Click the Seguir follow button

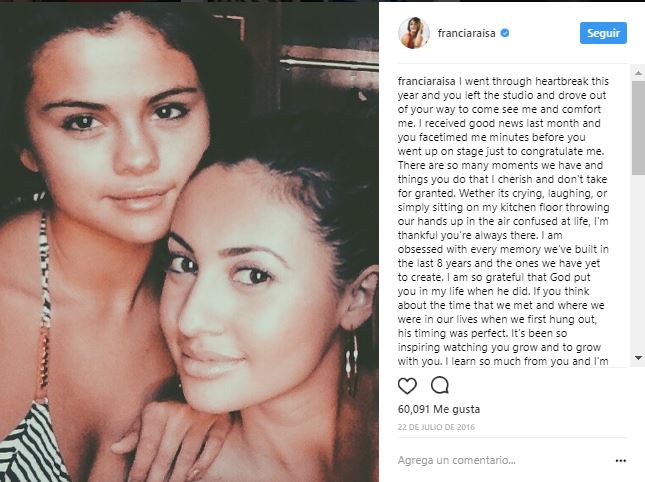pos(603,33)
